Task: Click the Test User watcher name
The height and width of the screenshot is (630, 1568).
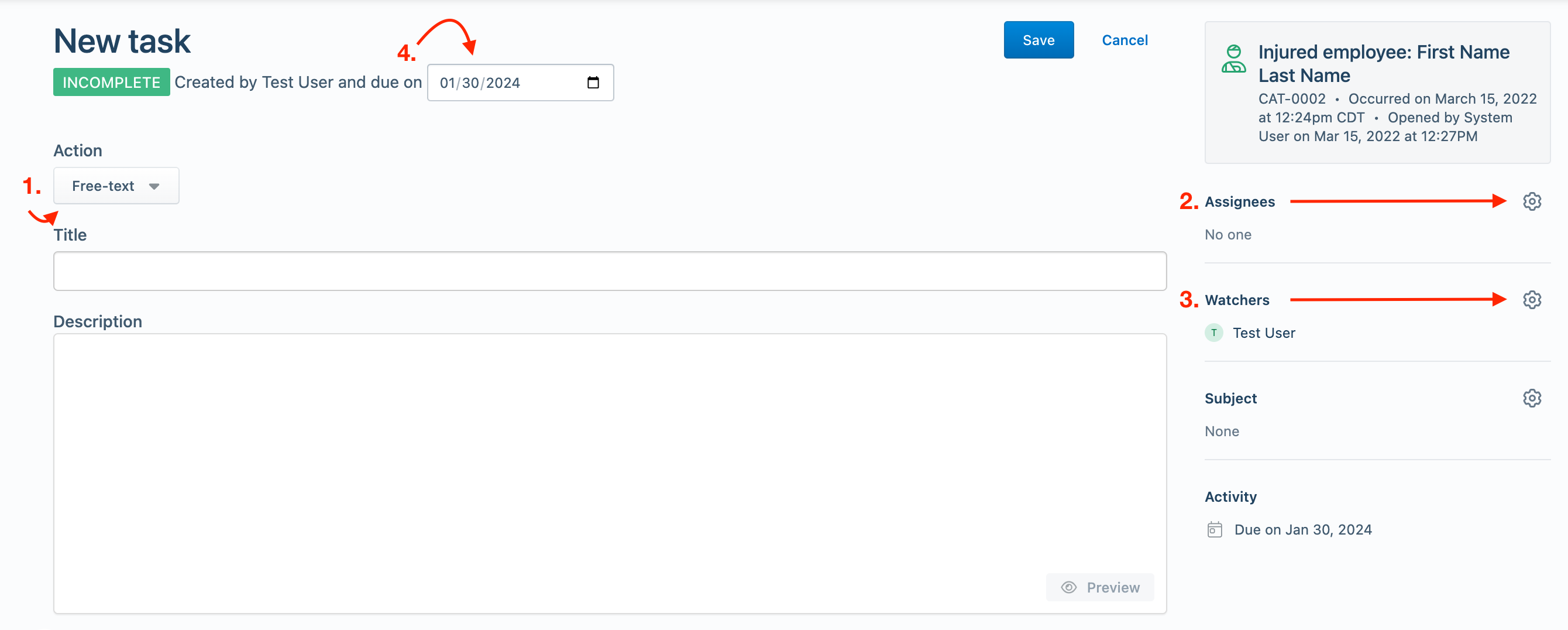Action: tap(1264, 333)
